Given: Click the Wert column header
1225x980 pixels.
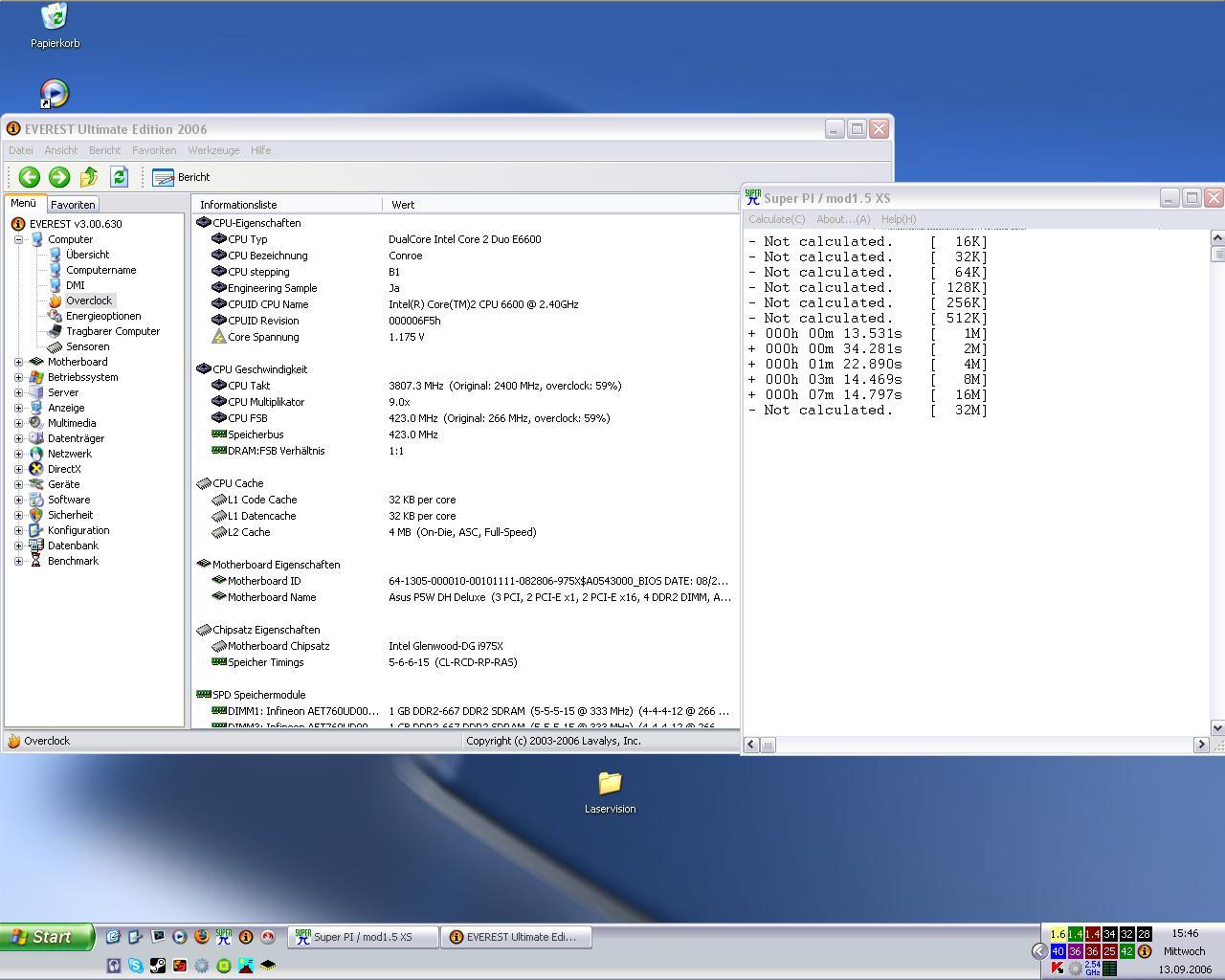Looking at the screenshot, I should 561,205.
